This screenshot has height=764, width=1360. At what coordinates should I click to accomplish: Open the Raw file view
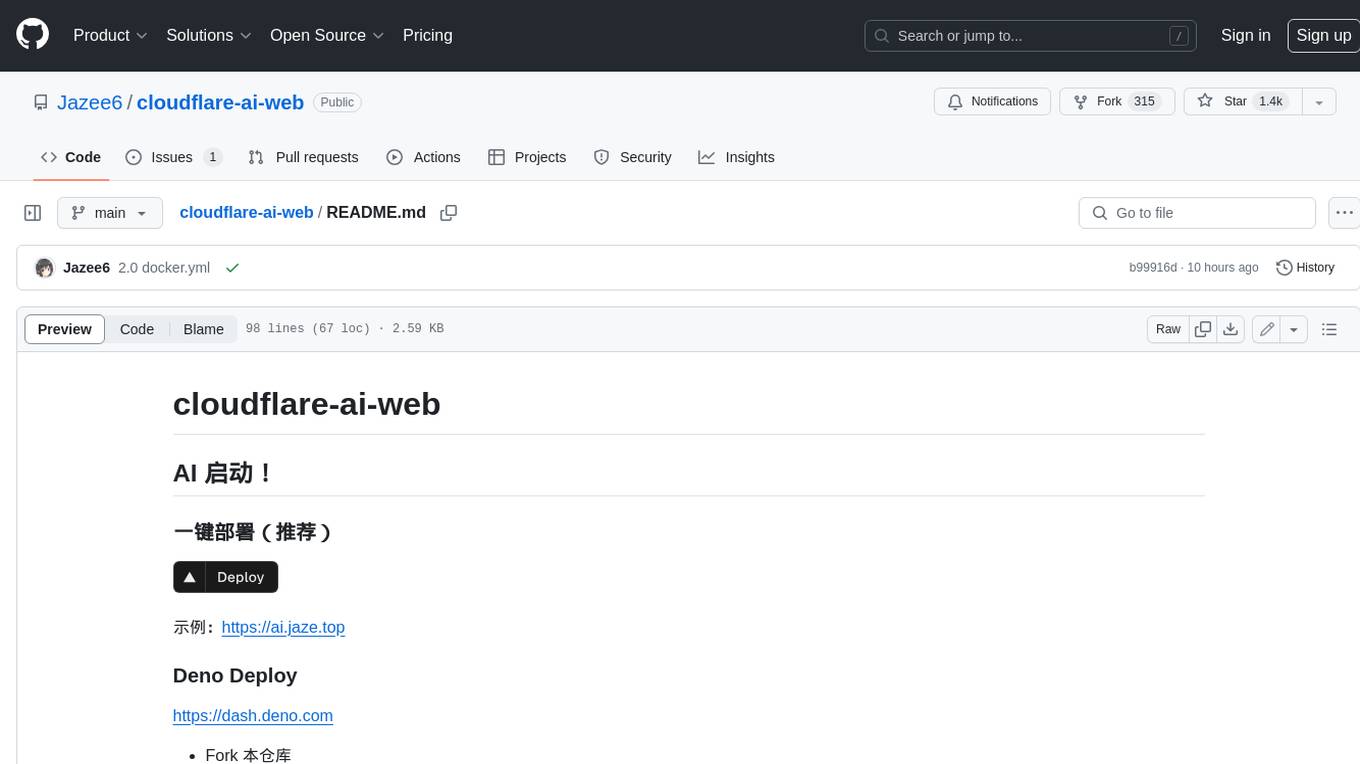coord(1168,329)
